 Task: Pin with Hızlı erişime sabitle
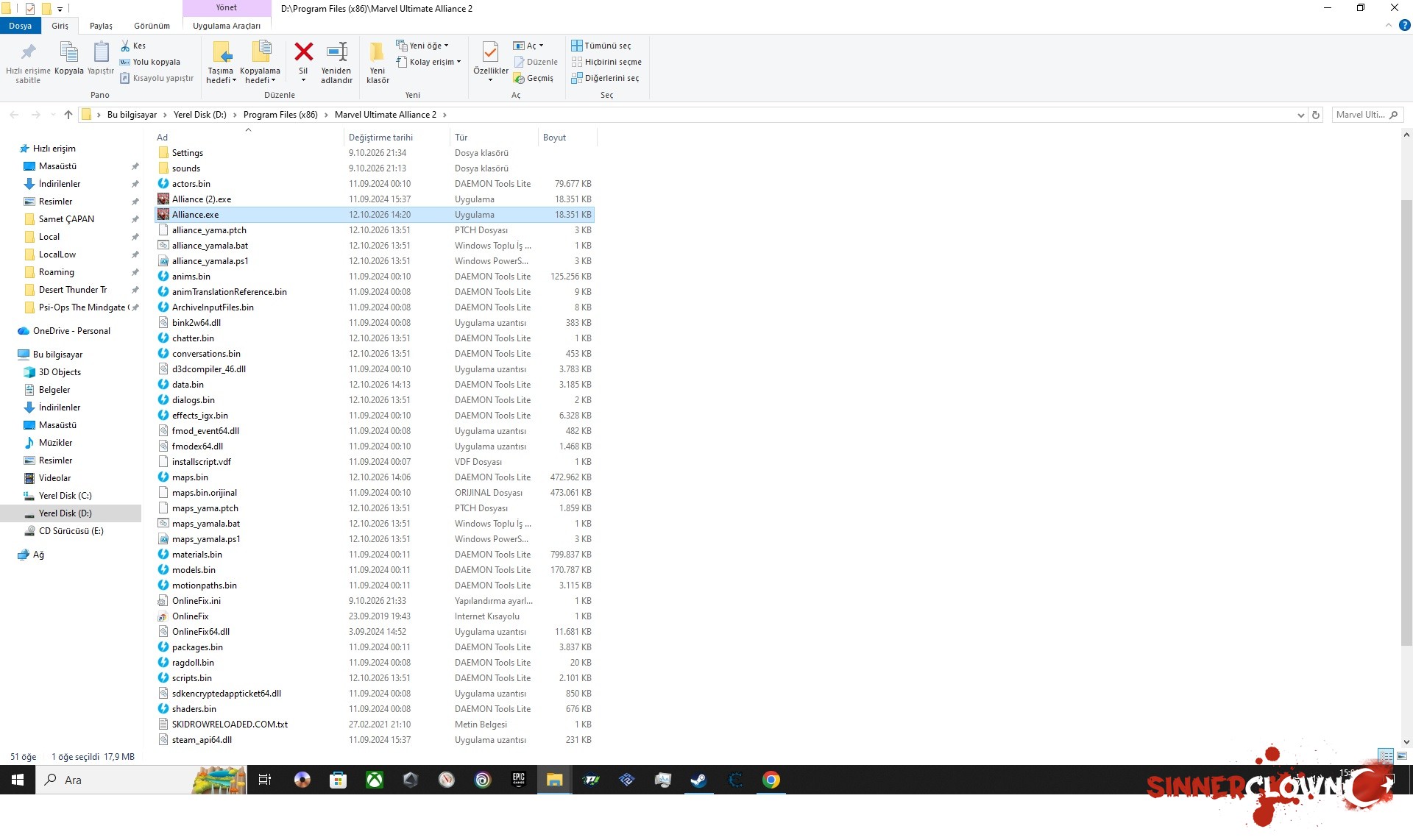pos(28,63)
